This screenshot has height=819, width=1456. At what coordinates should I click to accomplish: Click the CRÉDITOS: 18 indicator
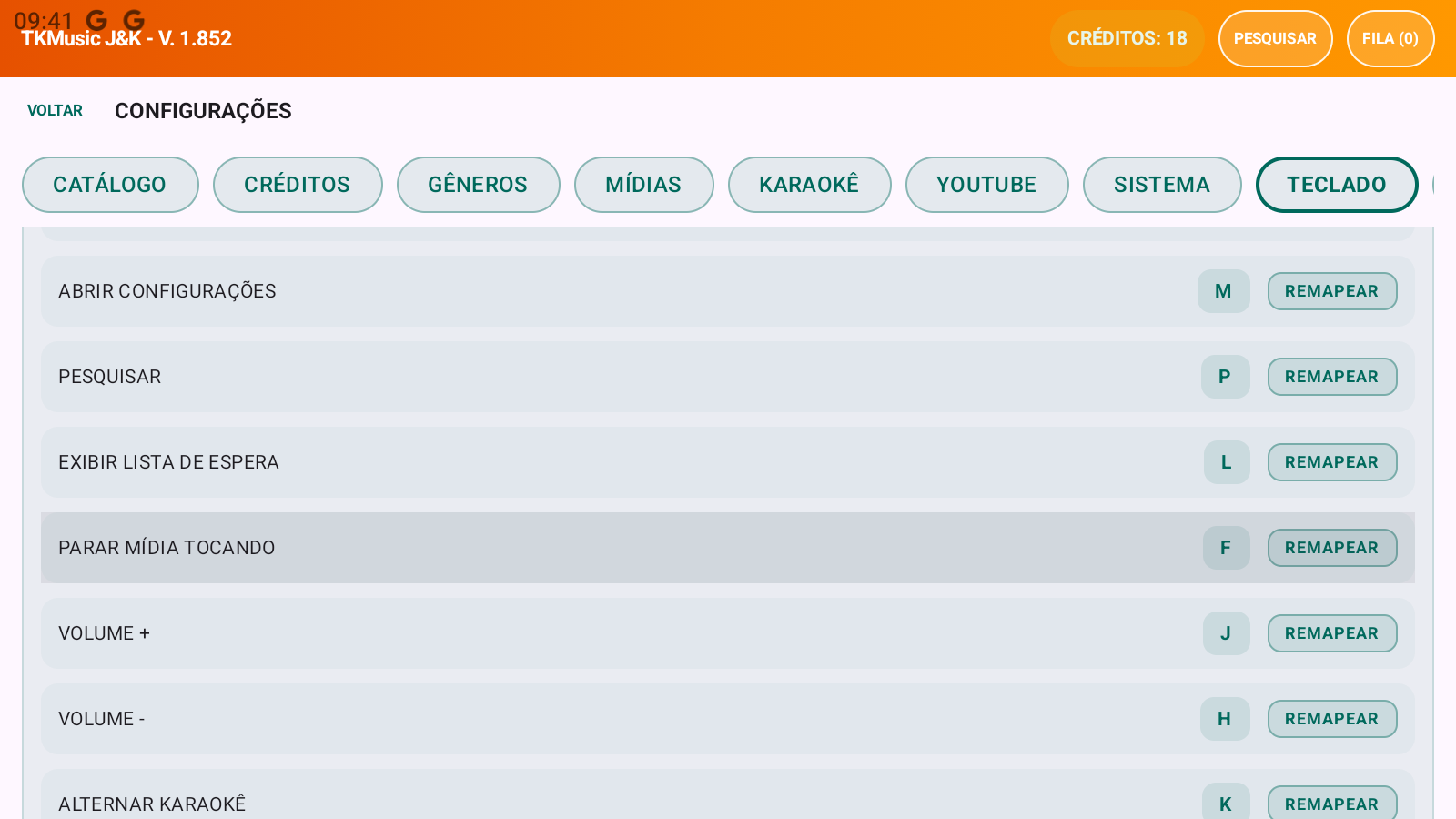coord(1127,38)
